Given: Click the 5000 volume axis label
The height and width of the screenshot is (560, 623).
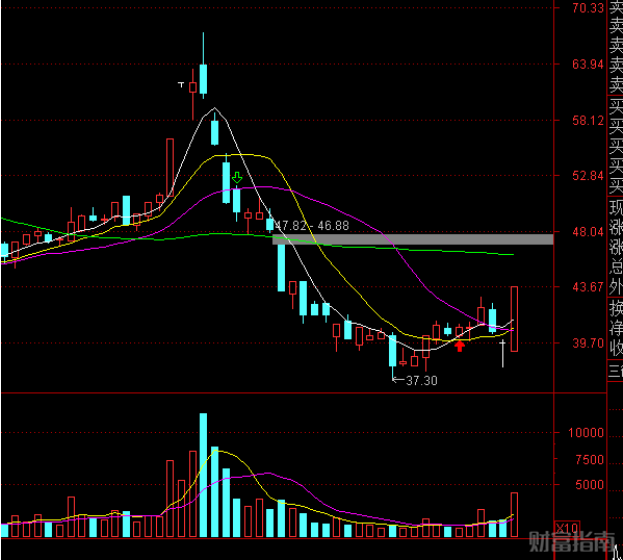Looking at the screenshot, I should [x=589, y=485].
